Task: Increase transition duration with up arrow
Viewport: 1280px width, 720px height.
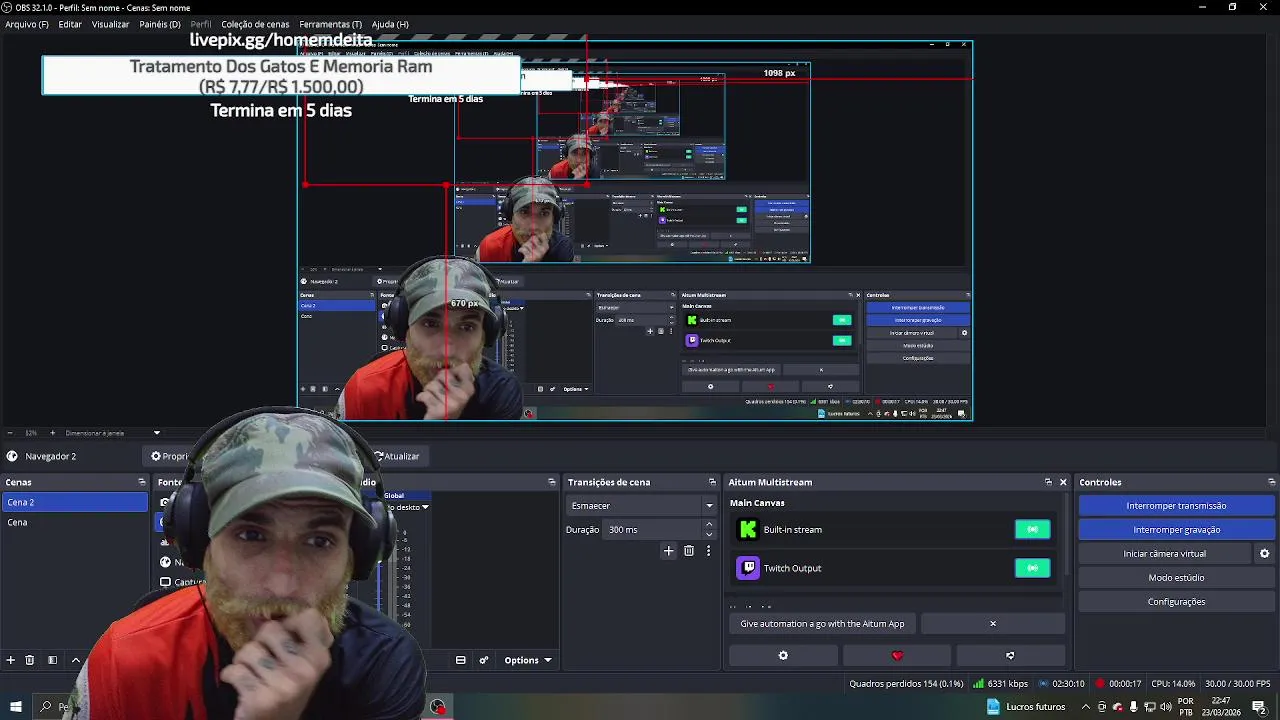Action: coord(709,524)
